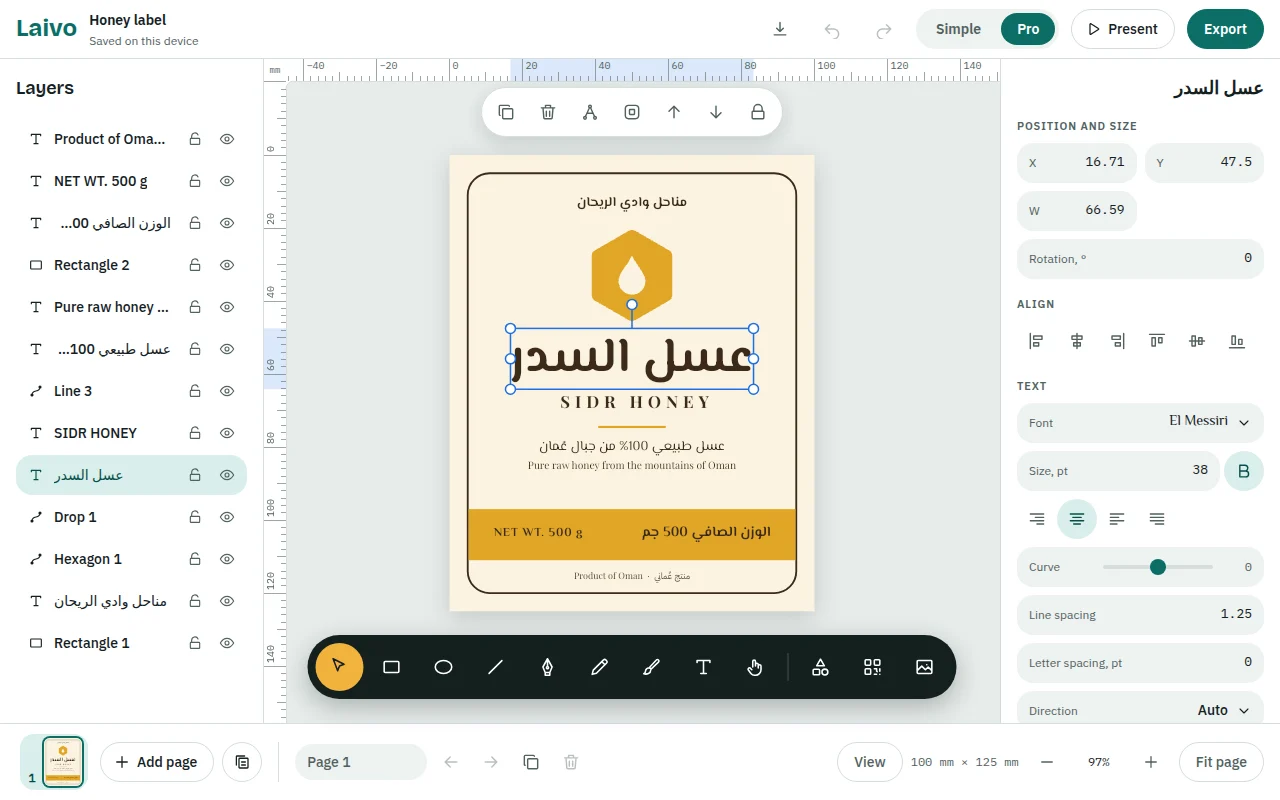Toggle visibility of Hexagon 1 layer

pos(227,559)
